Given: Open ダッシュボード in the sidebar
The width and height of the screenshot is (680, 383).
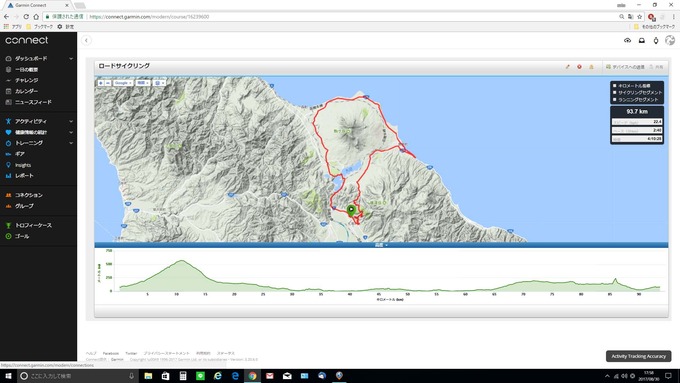Looking at the screenshot, I should 31,59.
